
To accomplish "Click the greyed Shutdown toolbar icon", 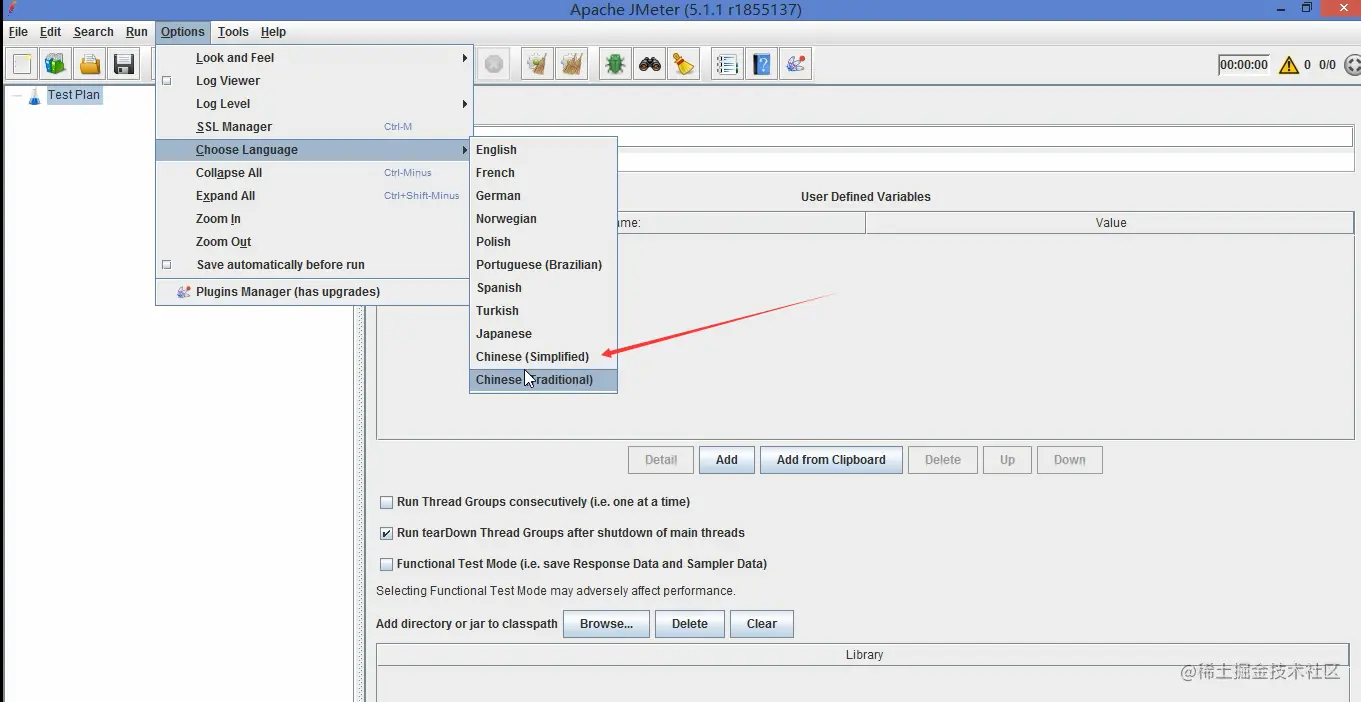I will tap(493, 65).
